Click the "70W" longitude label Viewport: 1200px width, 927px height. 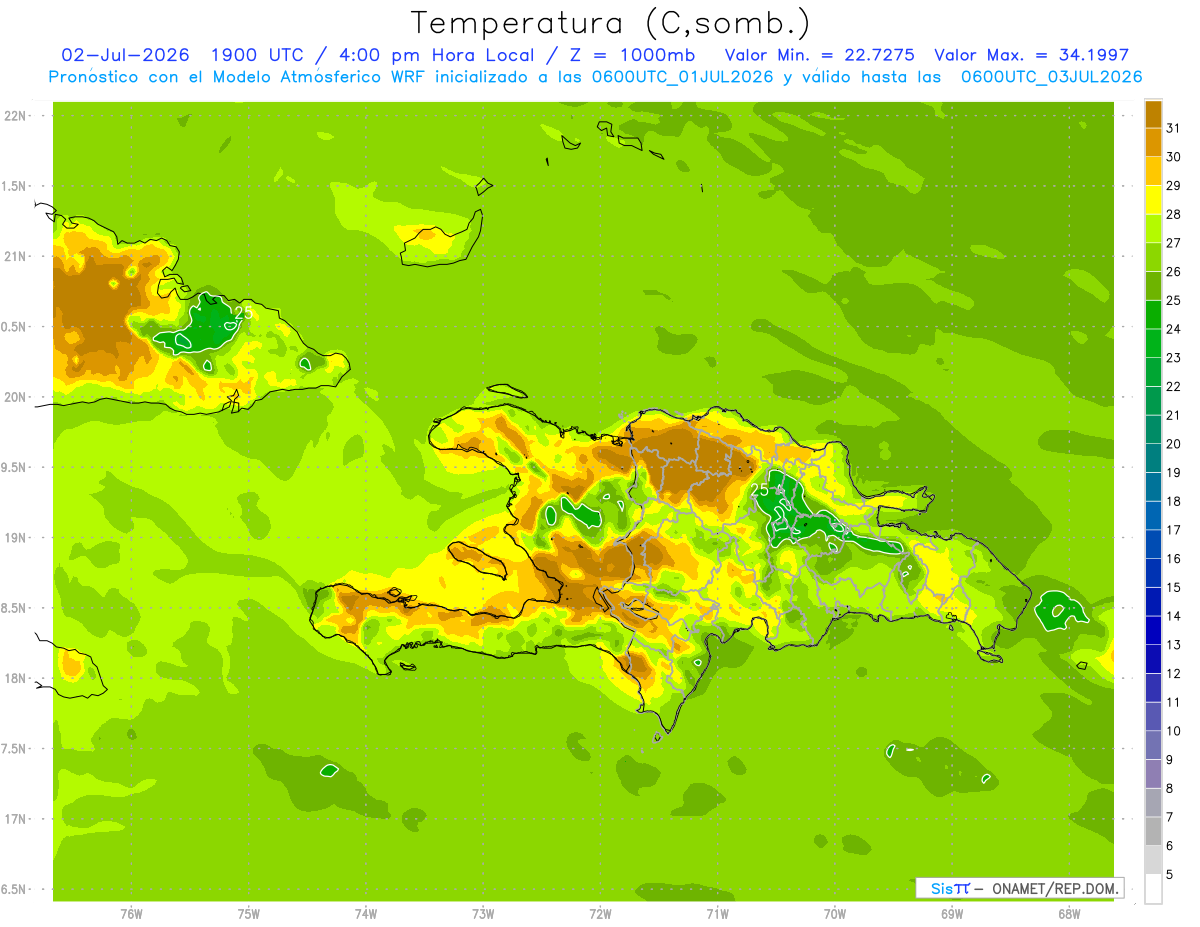pos(835,914)
